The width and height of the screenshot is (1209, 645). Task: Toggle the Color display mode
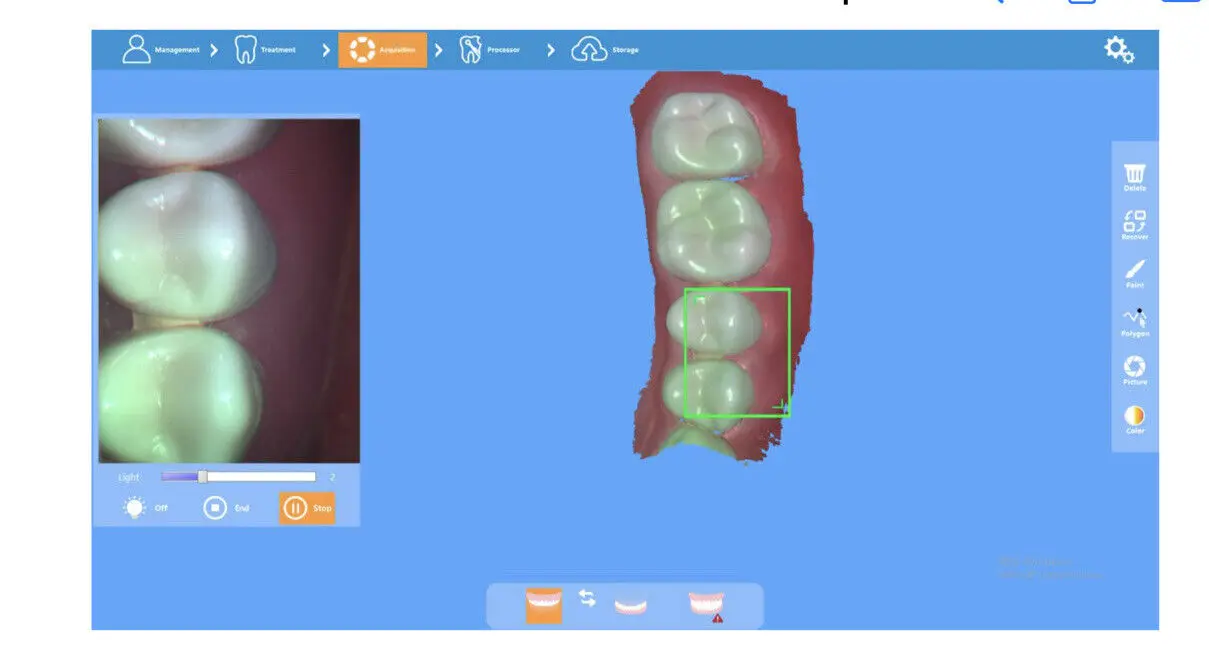click(x=1135, y=420)
